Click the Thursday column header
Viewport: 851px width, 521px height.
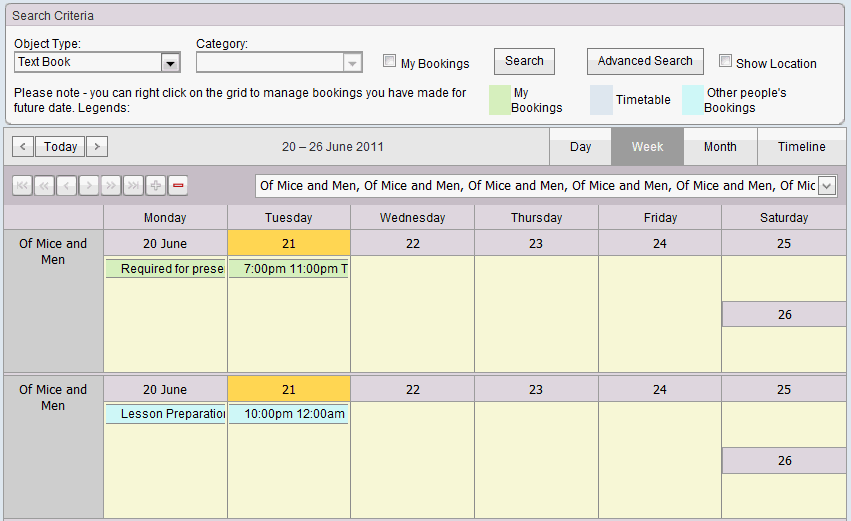536,218
